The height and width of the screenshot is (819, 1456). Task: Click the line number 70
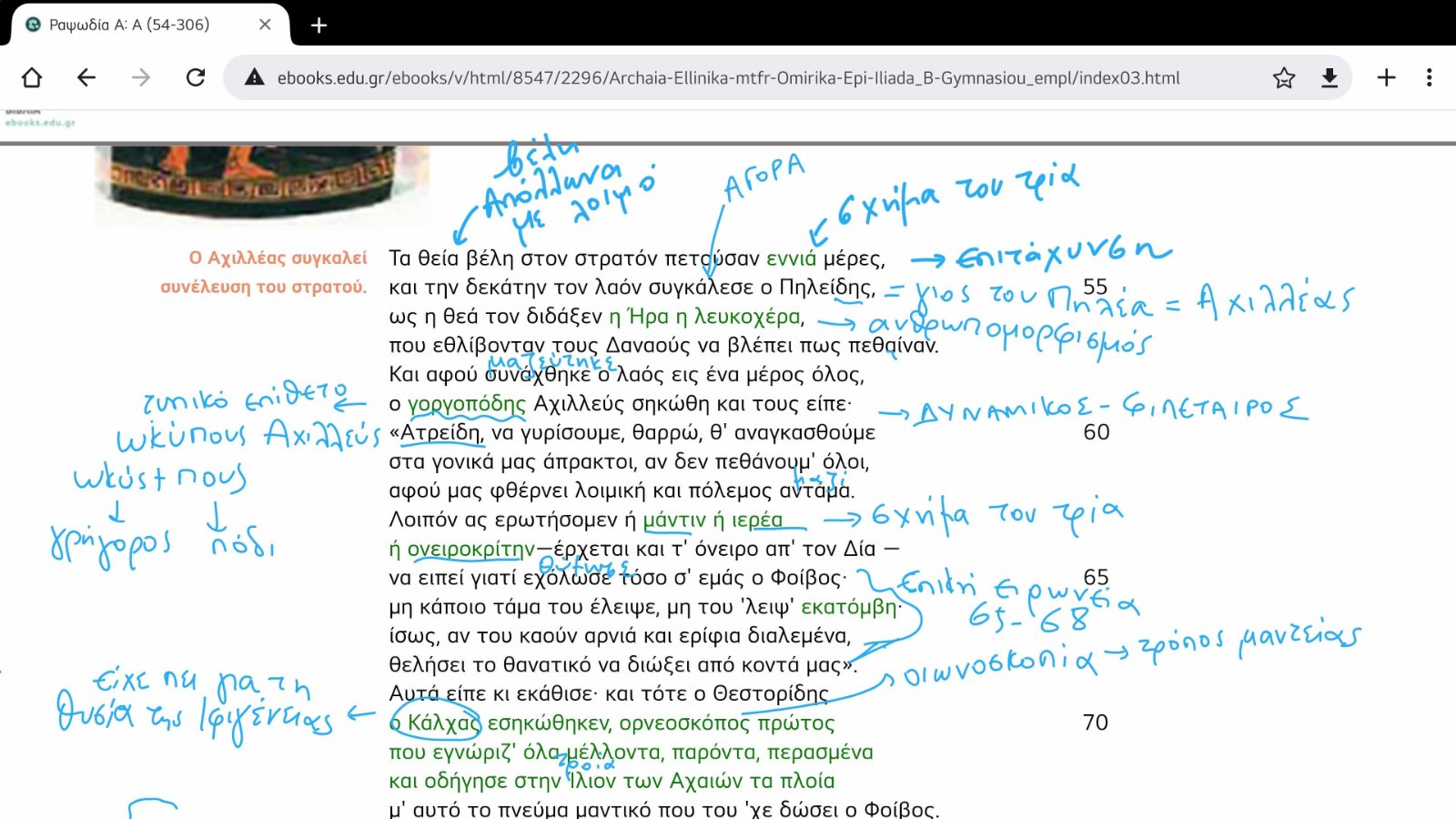click(1096, 723)
